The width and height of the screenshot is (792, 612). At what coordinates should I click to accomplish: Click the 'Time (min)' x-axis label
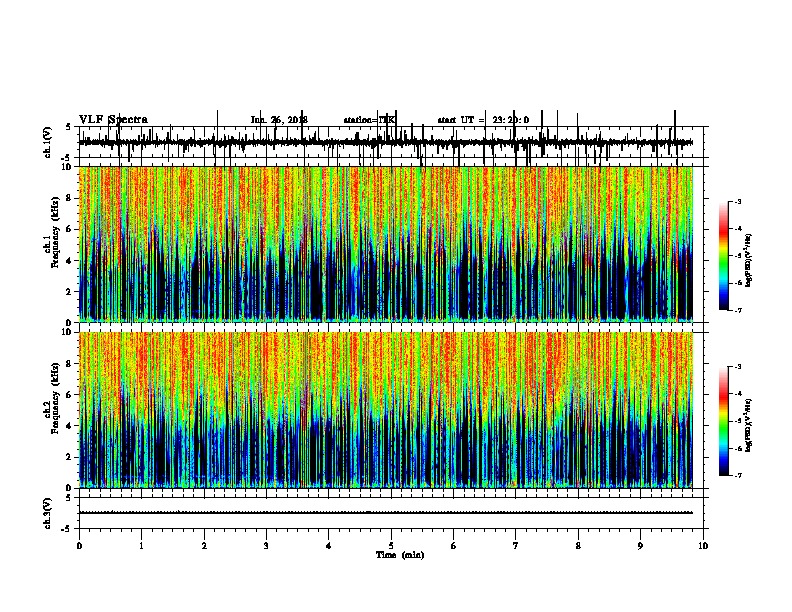coord(400,555)
